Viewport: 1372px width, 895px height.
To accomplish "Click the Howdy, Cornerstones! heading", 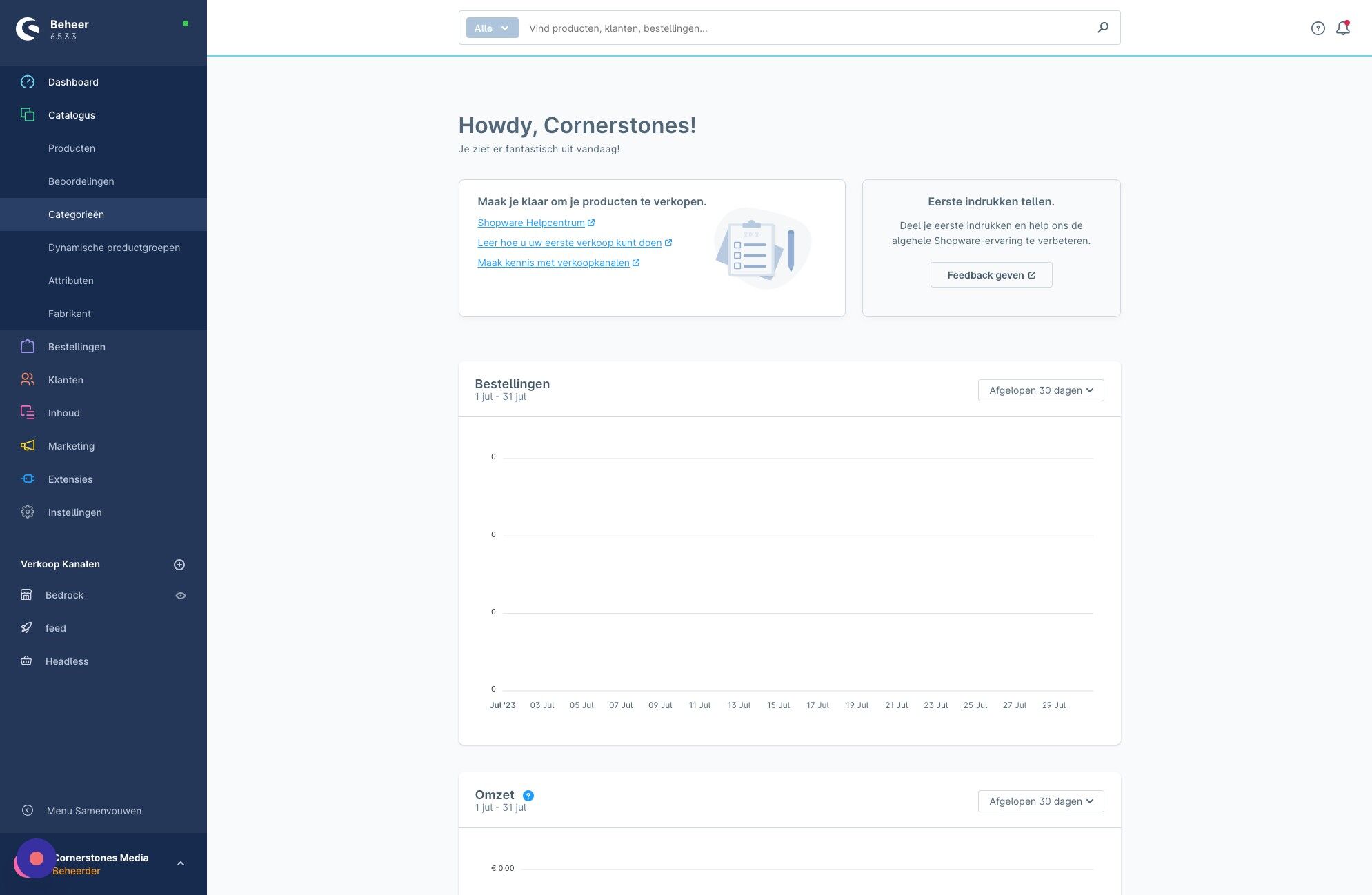I will 577,125.
